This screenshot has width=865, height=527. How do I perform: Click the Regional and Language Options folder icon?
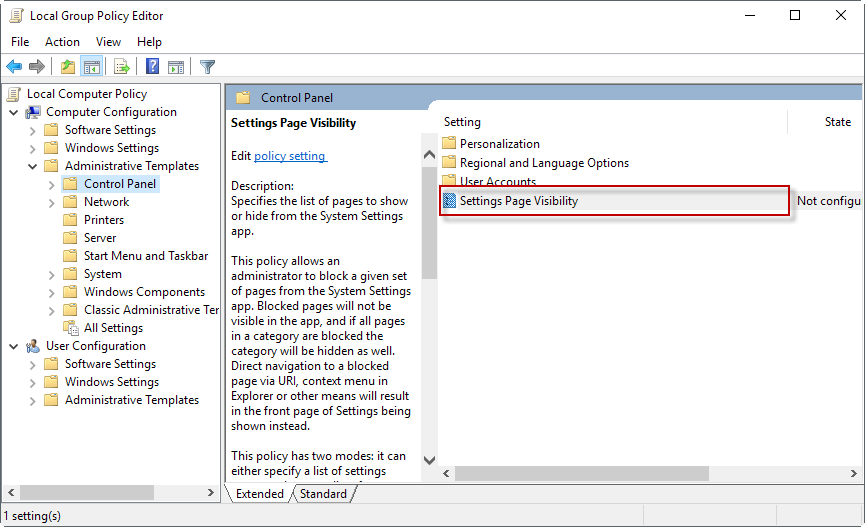click(x=449, y=162)
